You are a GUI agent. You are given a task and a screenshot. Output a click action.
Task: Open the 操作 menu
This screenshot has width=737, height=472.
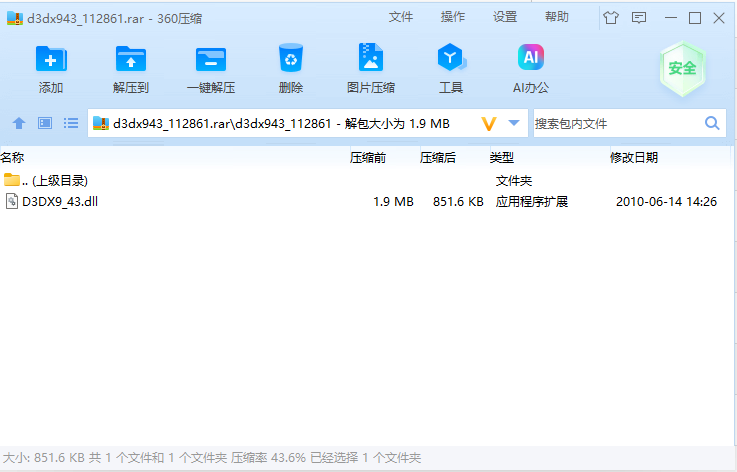click(453, 17)
